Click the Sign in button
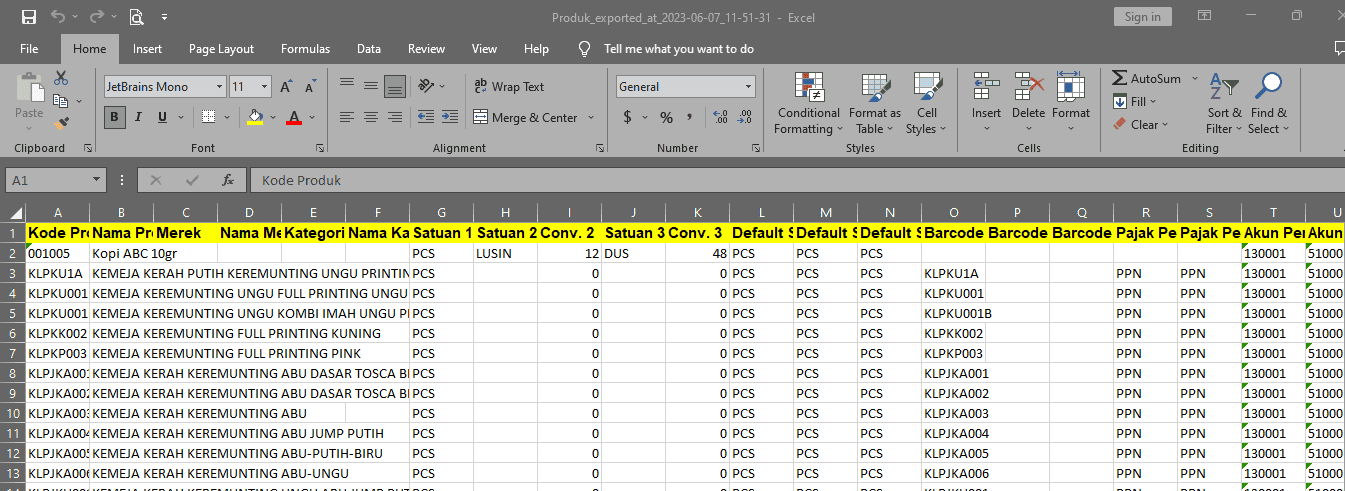This screenshot has height=491, width=1345. [1142, 17]
